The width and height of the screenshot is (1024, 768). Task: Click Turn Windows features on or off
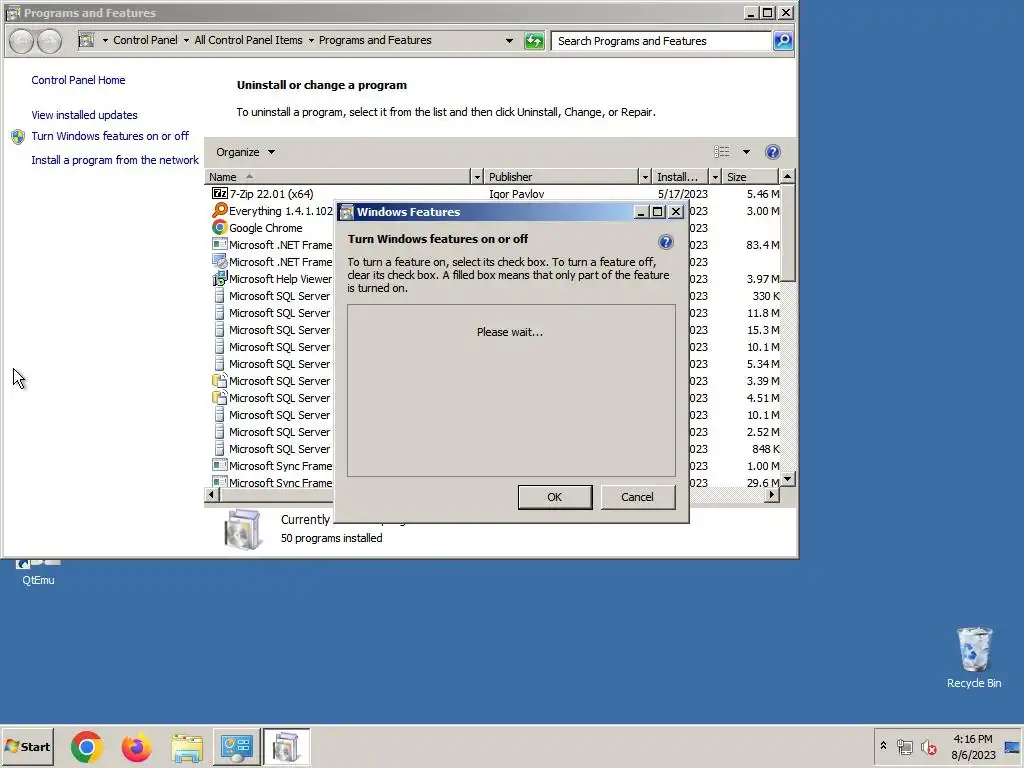pyautogui.click(x=110, y=136)
